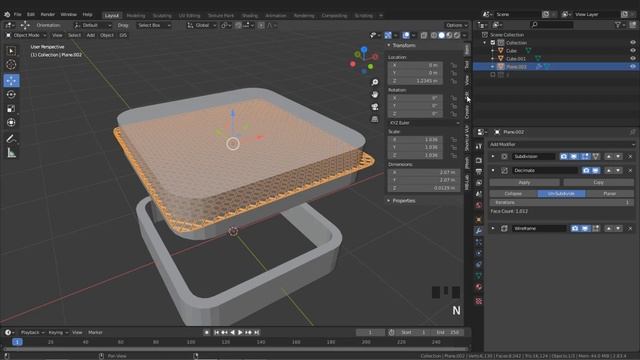The image size is (640, 360).
Task: Open the viewport Select menu
Action: click(74, 36)
